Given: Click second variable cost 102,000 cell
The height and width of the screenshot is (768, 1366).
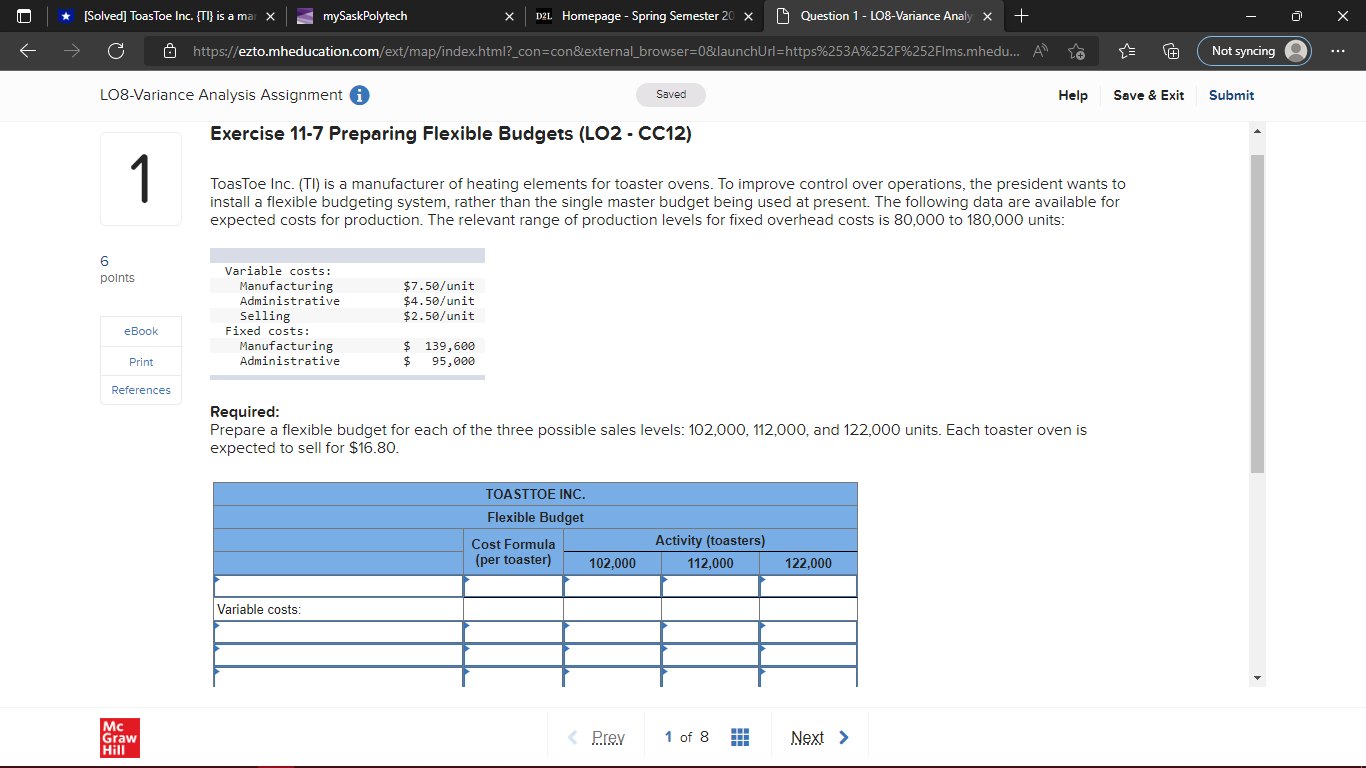Looking at the screenshot, I should [612, 655].
